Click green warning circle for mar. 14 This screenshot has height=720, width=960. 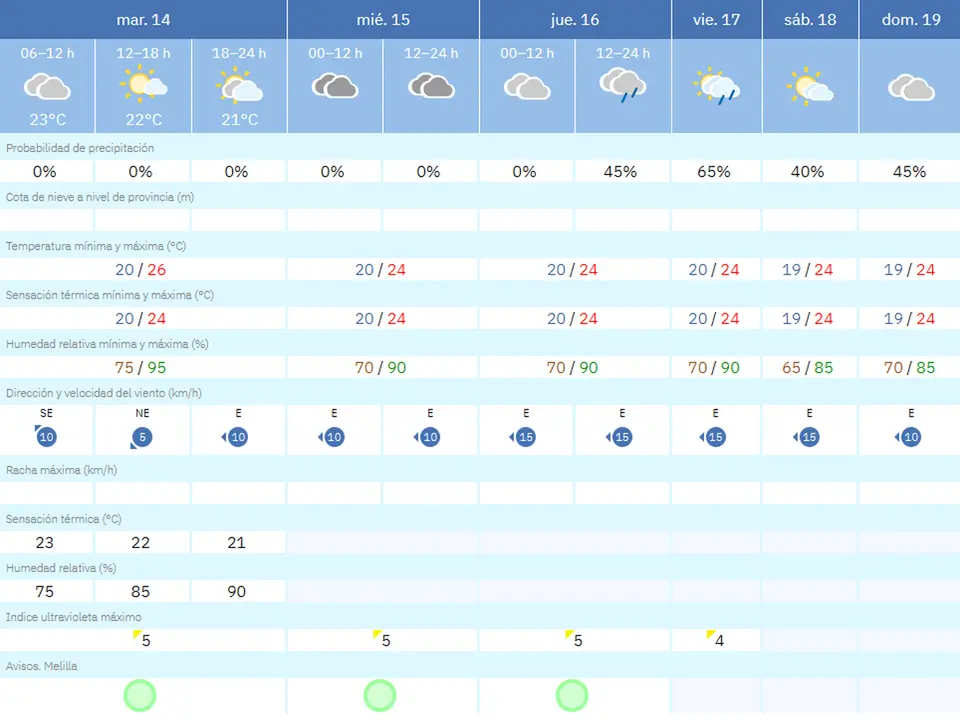point(140,696)
